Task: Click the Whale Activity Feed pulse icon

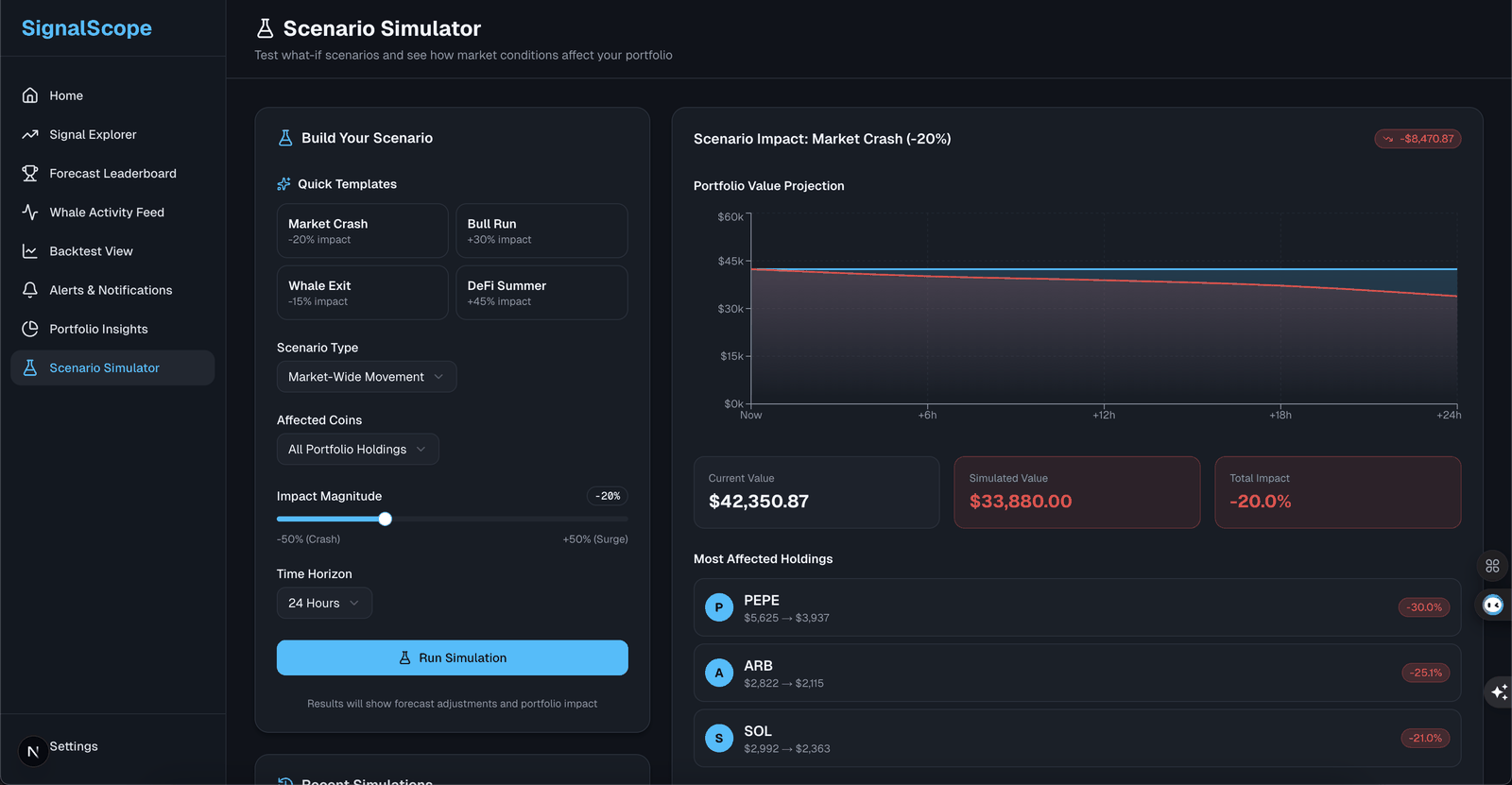Action: point(30,213)
